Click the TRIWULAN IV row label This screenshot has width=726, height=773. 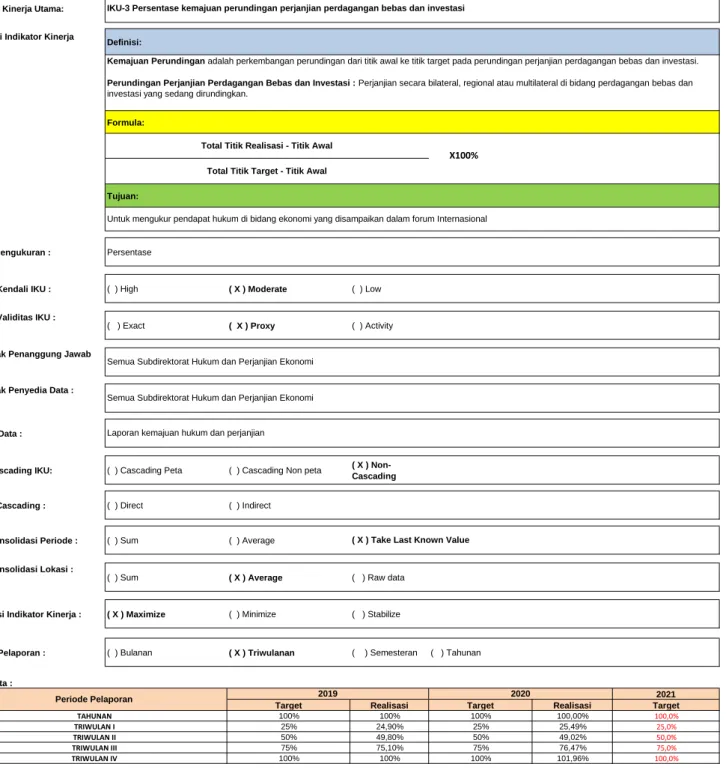pyautogui.click(x=94, y=759)
